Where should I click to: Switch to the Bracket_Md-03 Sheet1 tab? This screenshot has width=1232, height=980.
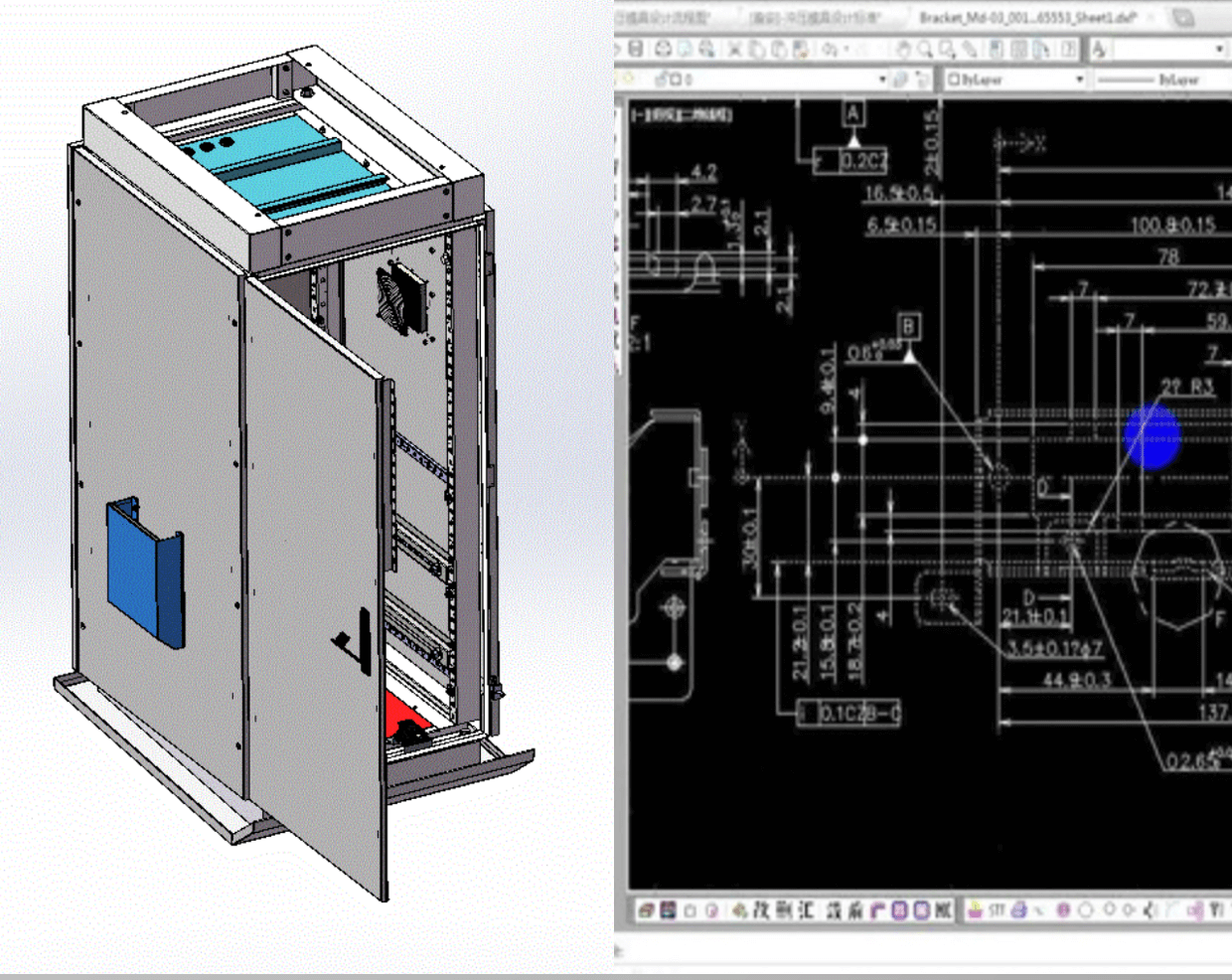(x=1026, y=18)
